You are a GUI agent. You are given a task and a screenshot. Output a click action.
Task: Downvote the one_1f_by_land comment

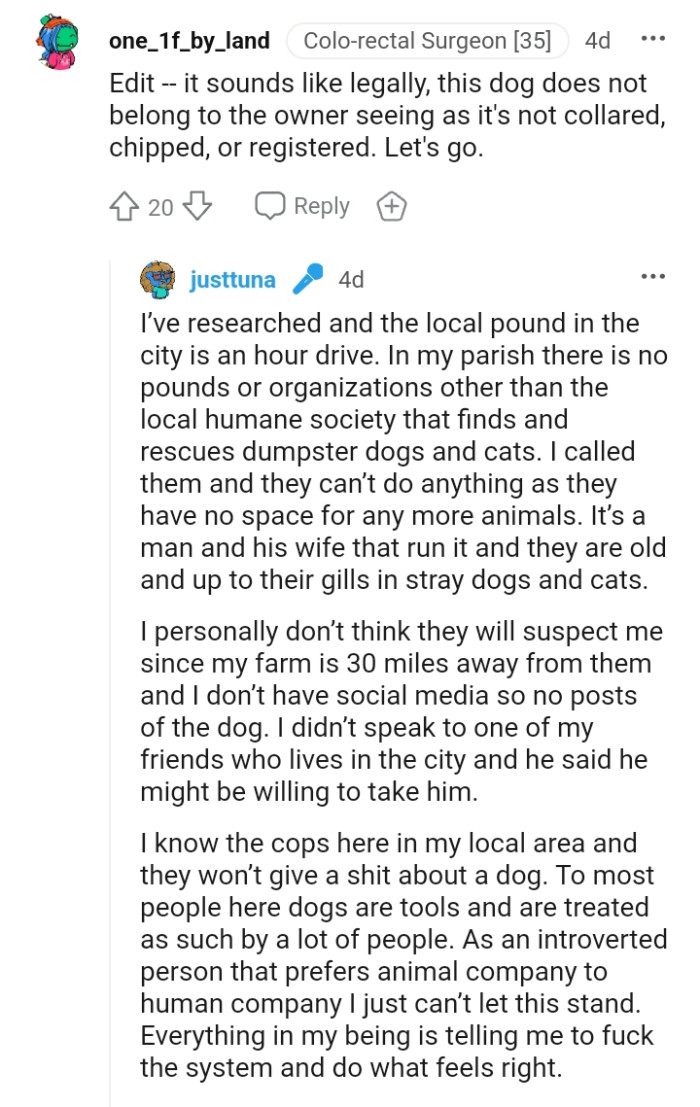199,207
